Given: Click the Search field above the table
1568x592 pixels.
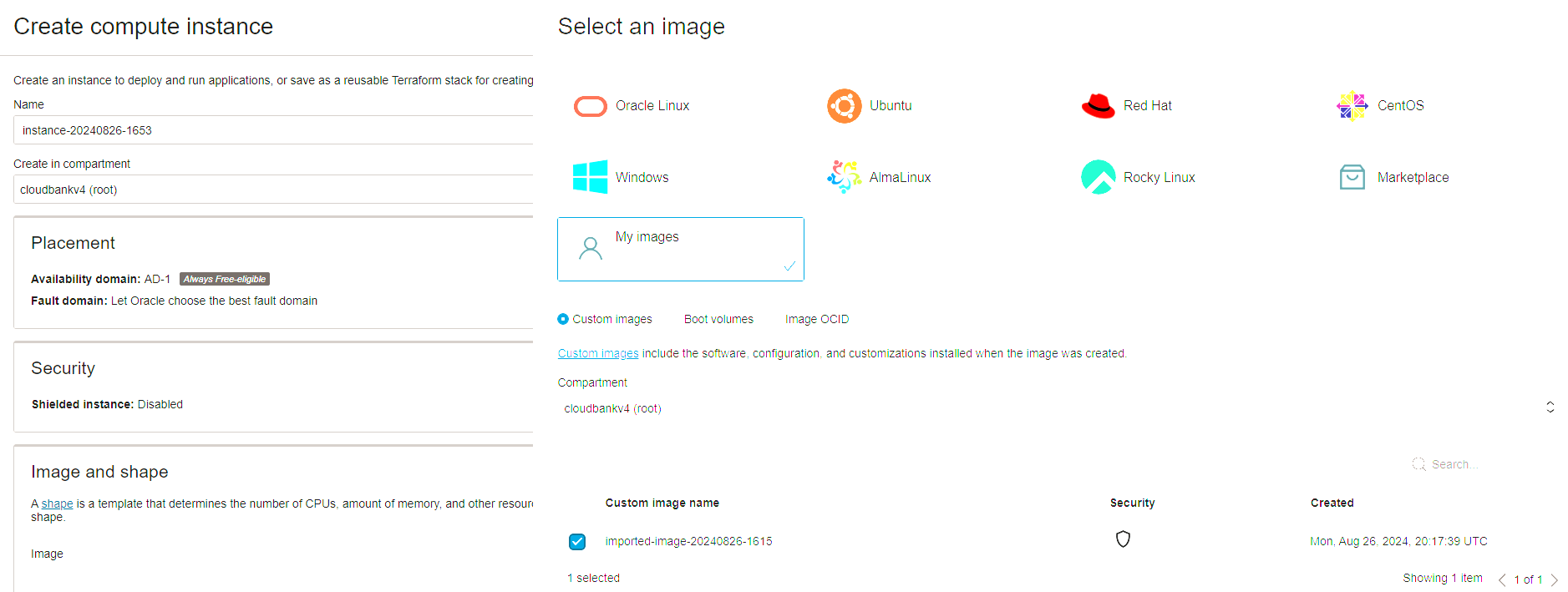Looking at the screenshot, I should [1454, 464].
